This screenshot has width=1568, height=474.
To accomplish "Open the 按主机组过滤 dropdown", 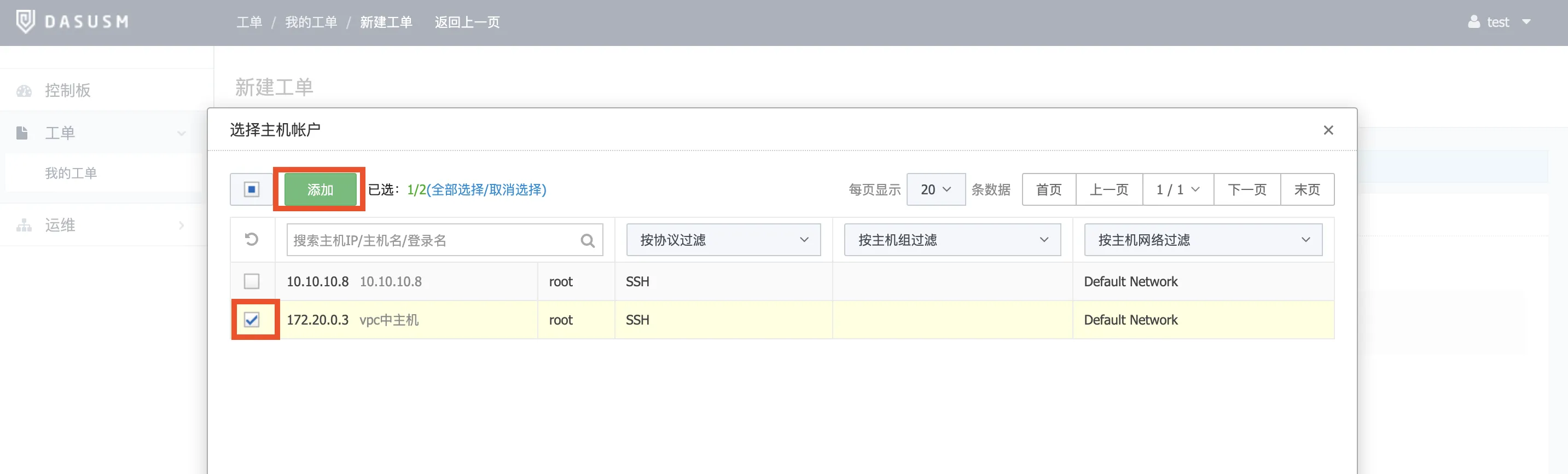I will click(x=952, y=240).
